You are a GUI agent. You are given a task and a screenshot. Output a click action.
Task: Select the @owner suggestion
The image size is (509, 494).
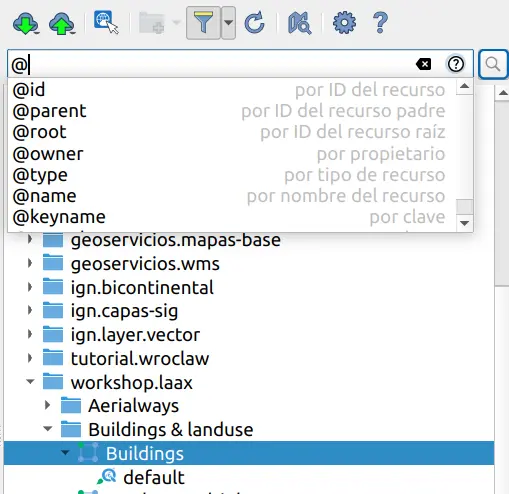click(x=231, y=154)
